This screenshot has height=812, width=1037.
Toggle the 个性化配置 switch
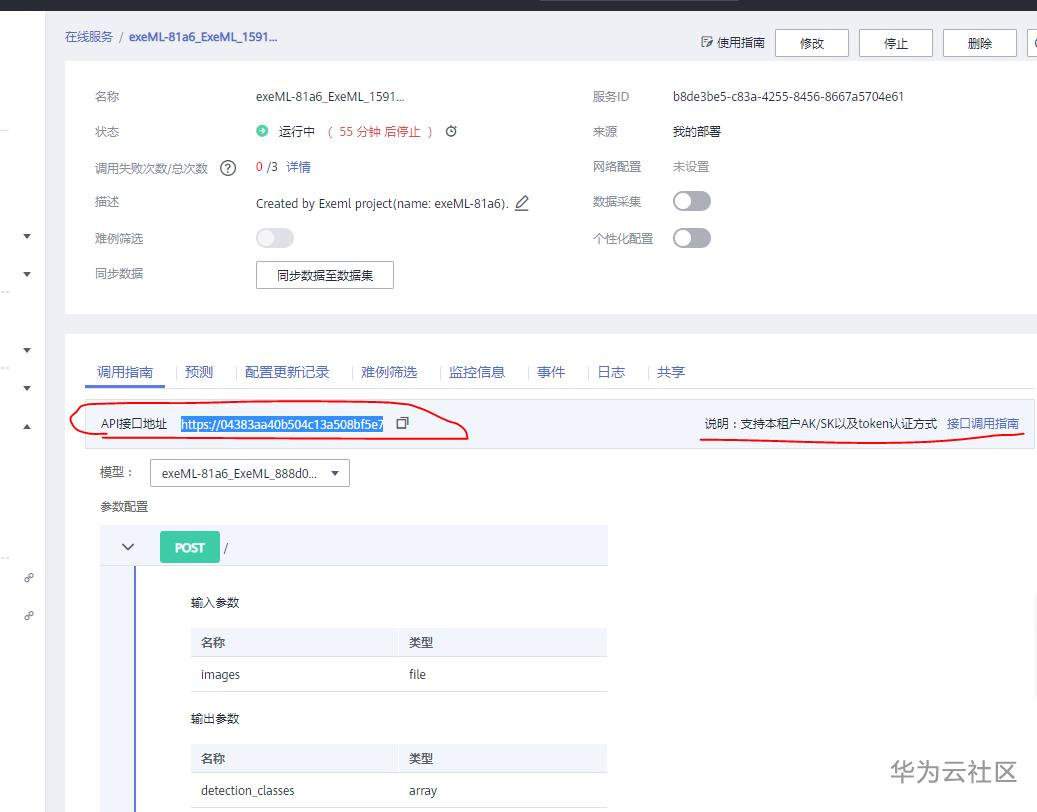pos(692,238)
